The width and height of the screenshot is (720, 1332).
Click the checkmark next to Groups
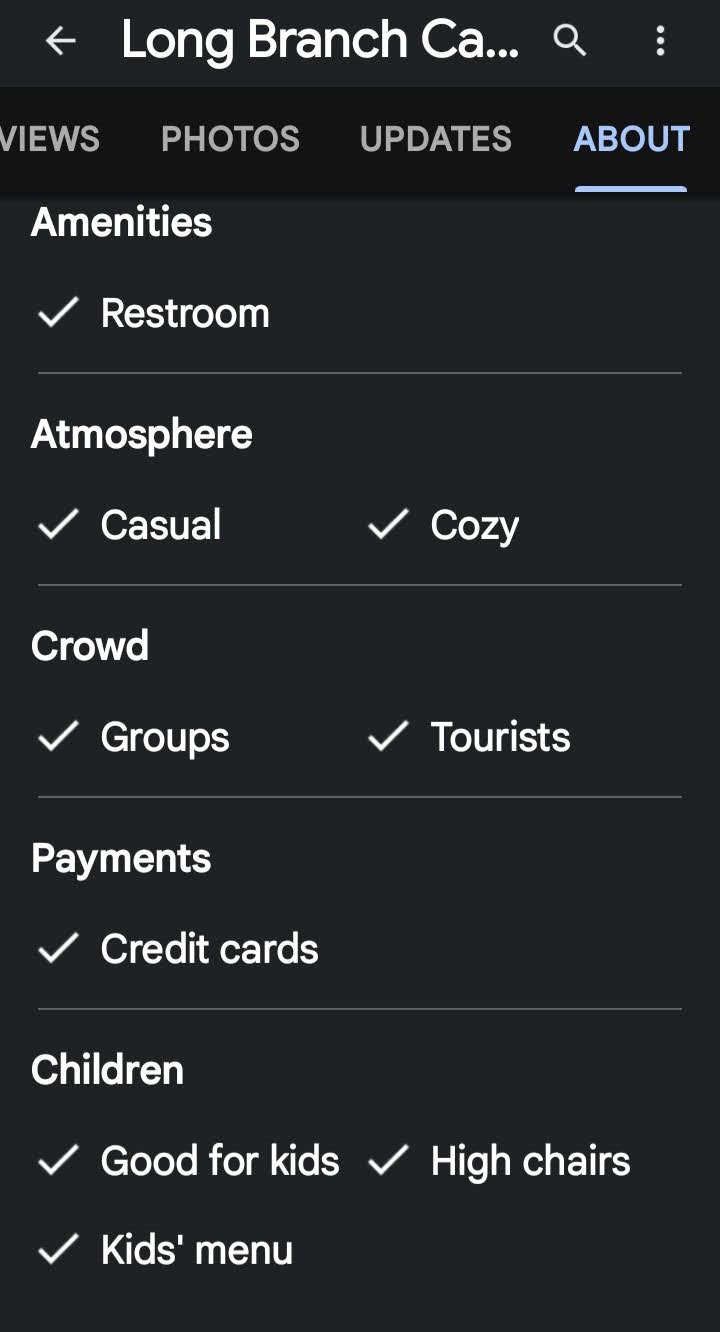(58, 737)
